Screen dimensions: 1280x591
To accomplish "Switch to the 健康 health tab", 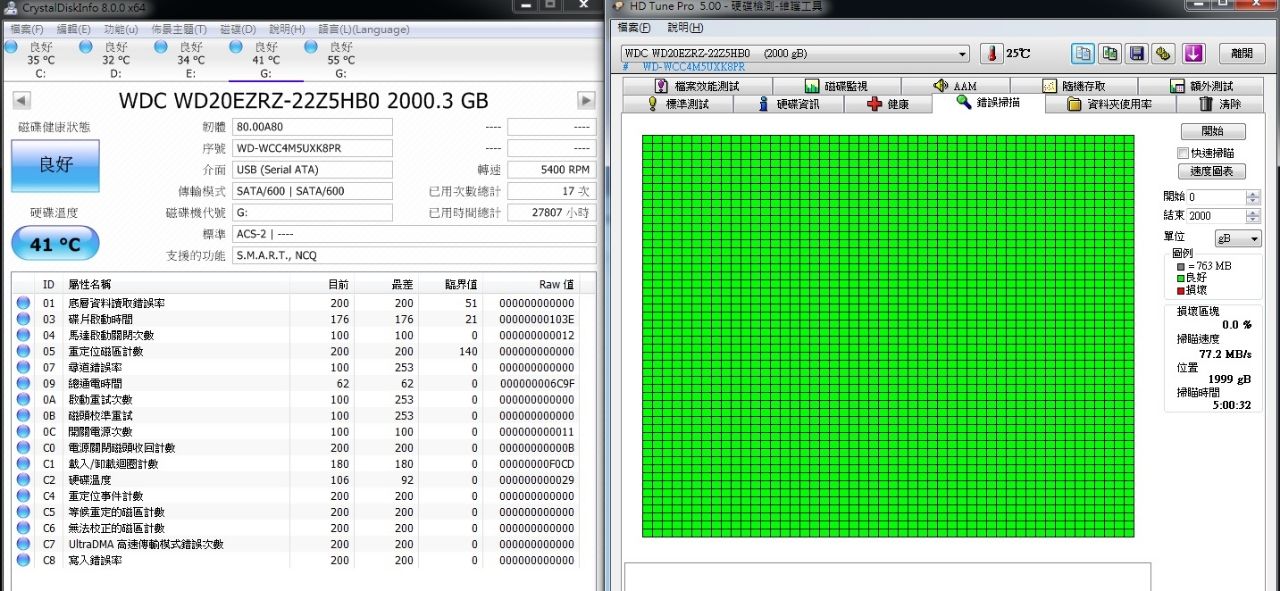I will [888, 104].
